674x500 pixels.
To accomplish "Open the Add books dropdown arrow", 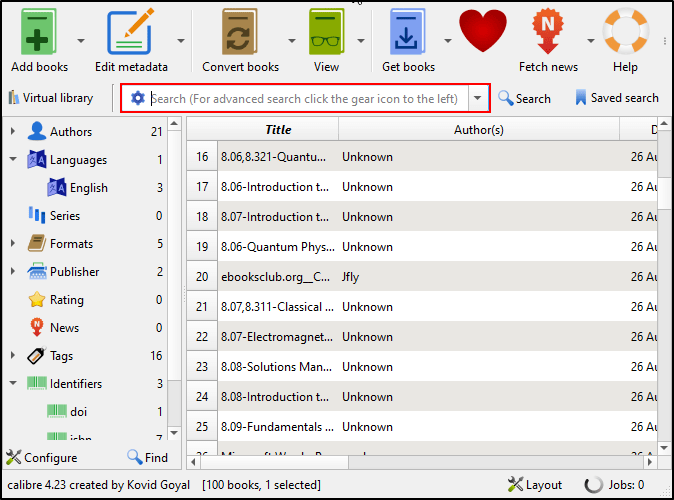I will (81, 41).
